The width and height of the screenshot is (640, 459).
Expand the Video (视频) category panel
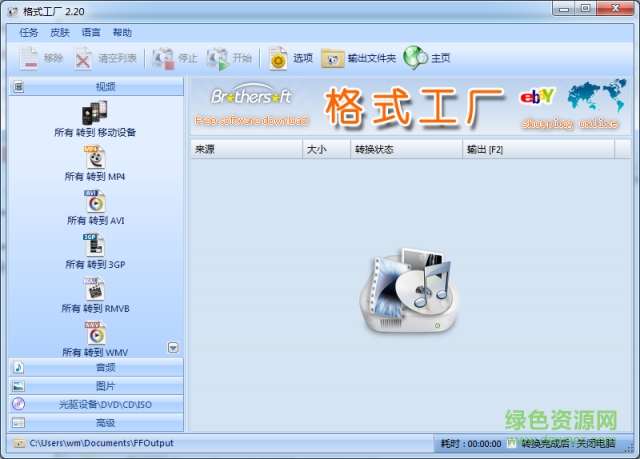[x=96, y=86]
